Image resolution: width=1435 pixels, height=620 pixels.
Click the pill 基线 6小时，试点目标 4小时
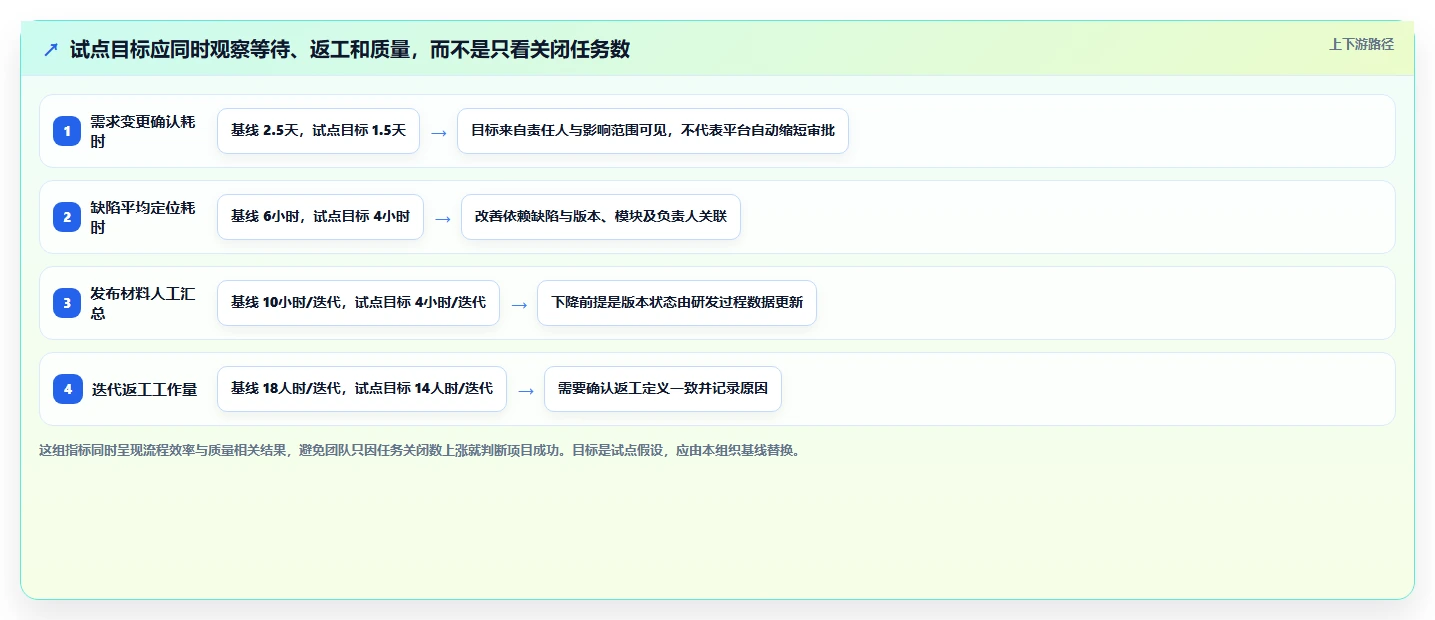(x=320, y=217)
